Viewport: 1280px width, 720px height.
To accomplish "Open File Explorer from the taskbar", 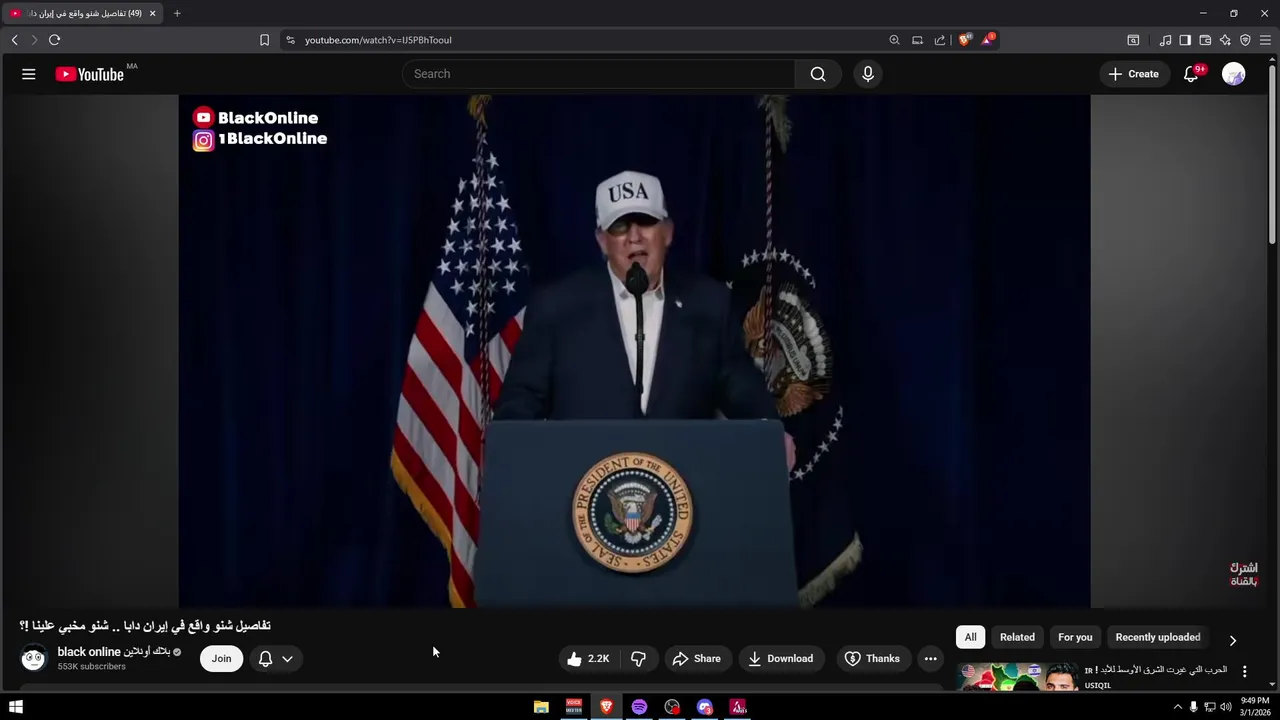I will click(x=541, y=707).
